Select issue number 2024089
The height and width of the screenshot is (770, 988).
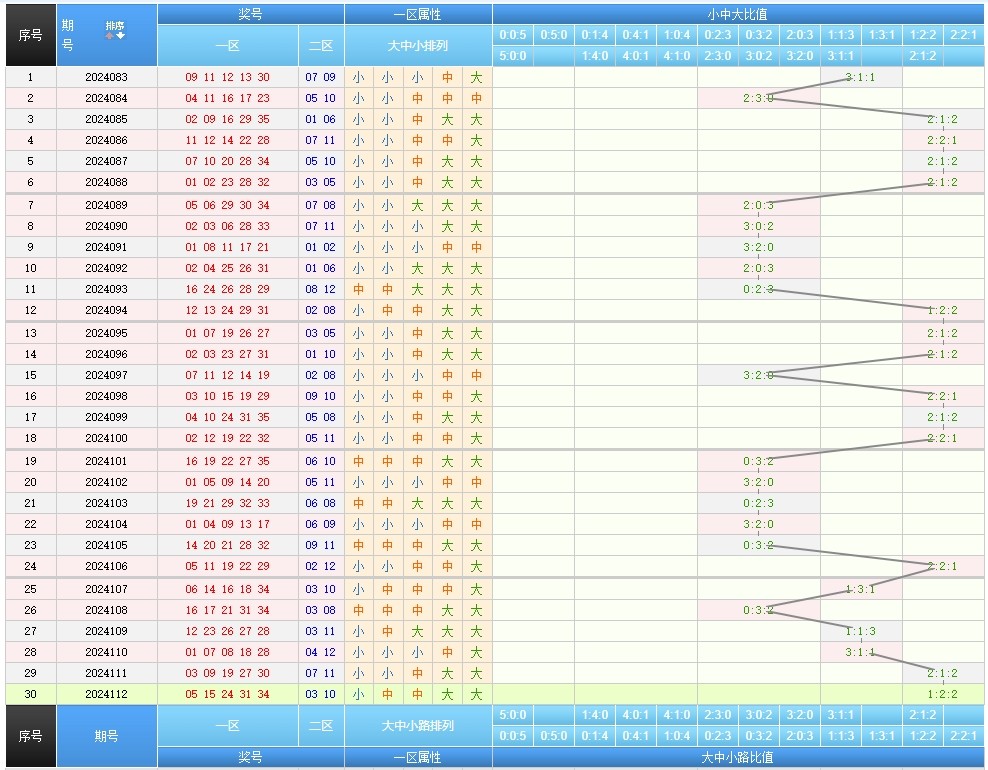coord(106,205)
